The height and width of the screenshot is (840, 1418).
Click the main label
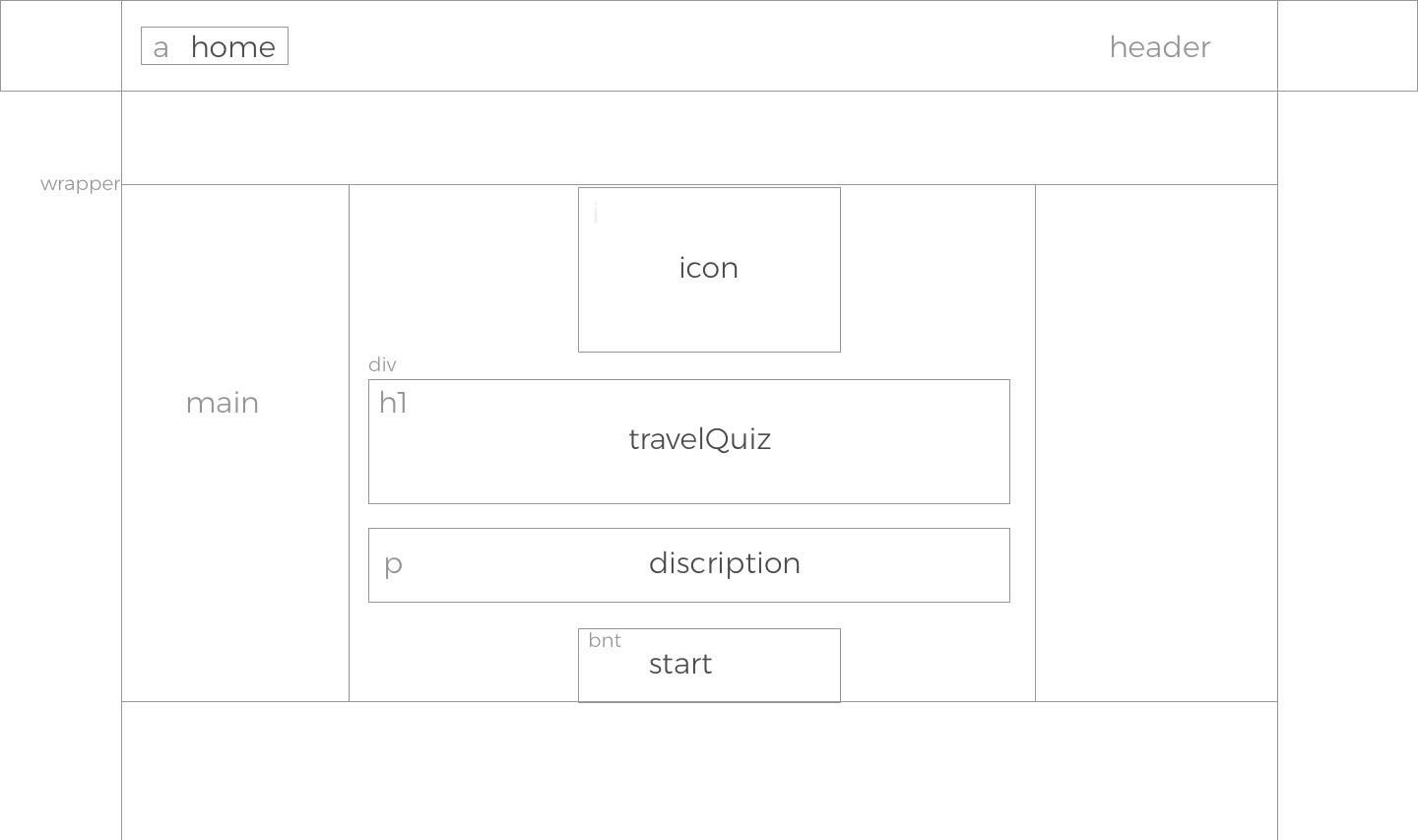(x=223, y=403)
